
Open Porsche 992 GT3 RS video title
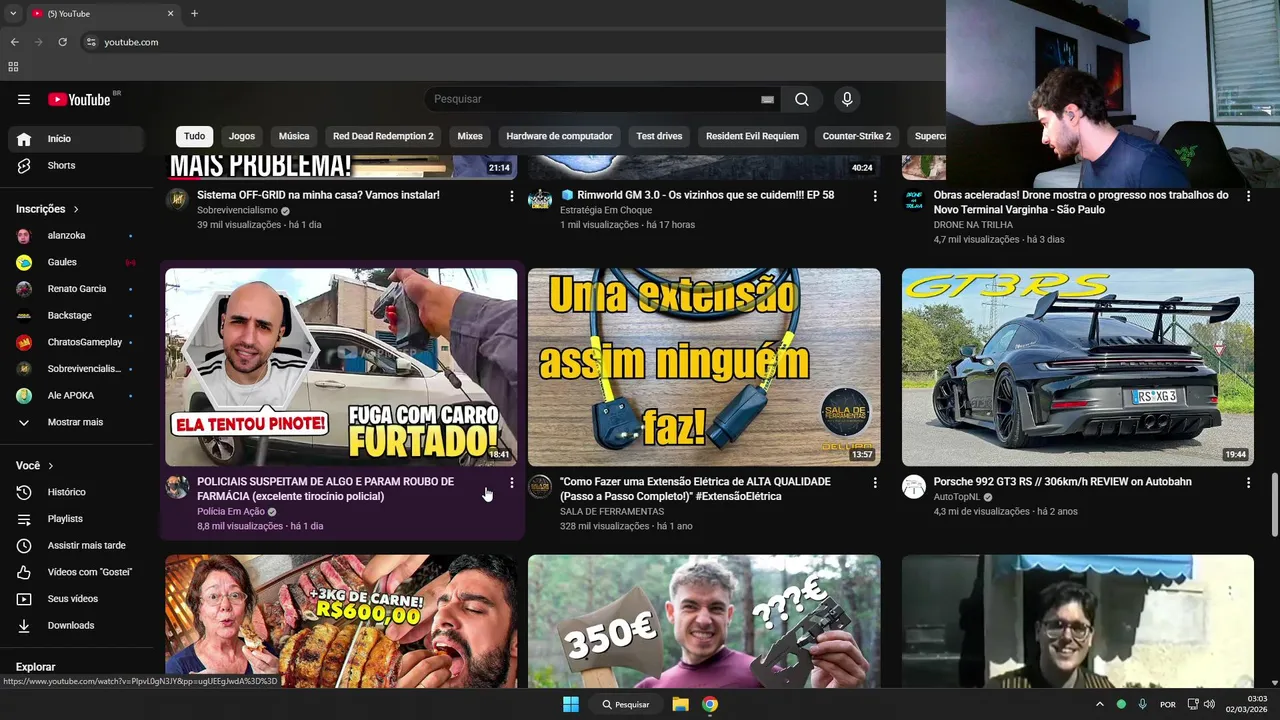click(1063, 482)
